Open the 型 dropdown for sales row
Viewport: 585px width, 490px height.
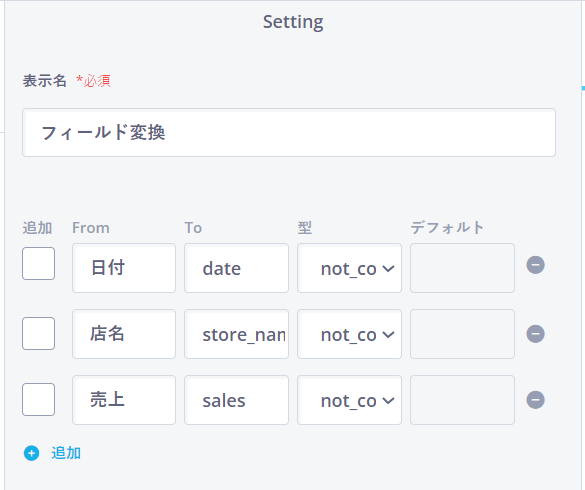pos(349,400)
